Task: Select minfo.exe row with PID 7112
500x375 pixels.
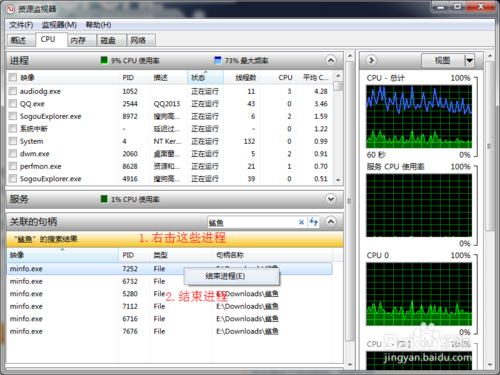Action: pos(169,306)
